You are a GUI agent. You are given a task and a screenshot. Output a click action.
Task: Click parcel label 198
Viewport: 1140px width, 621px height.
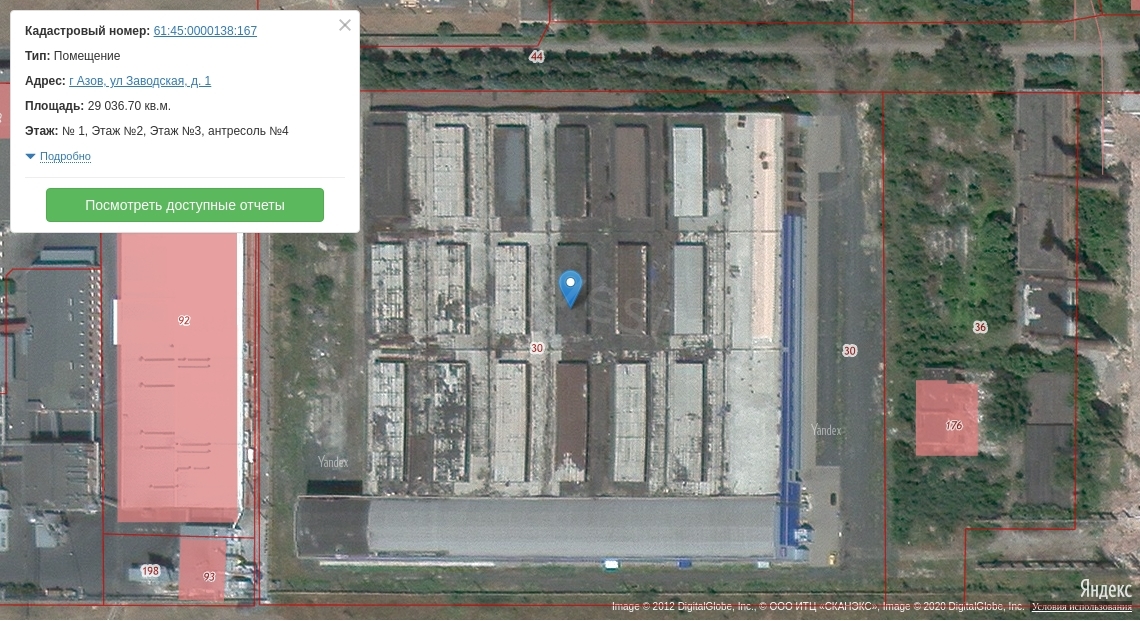pyautogui.click(x=150, y=571)
